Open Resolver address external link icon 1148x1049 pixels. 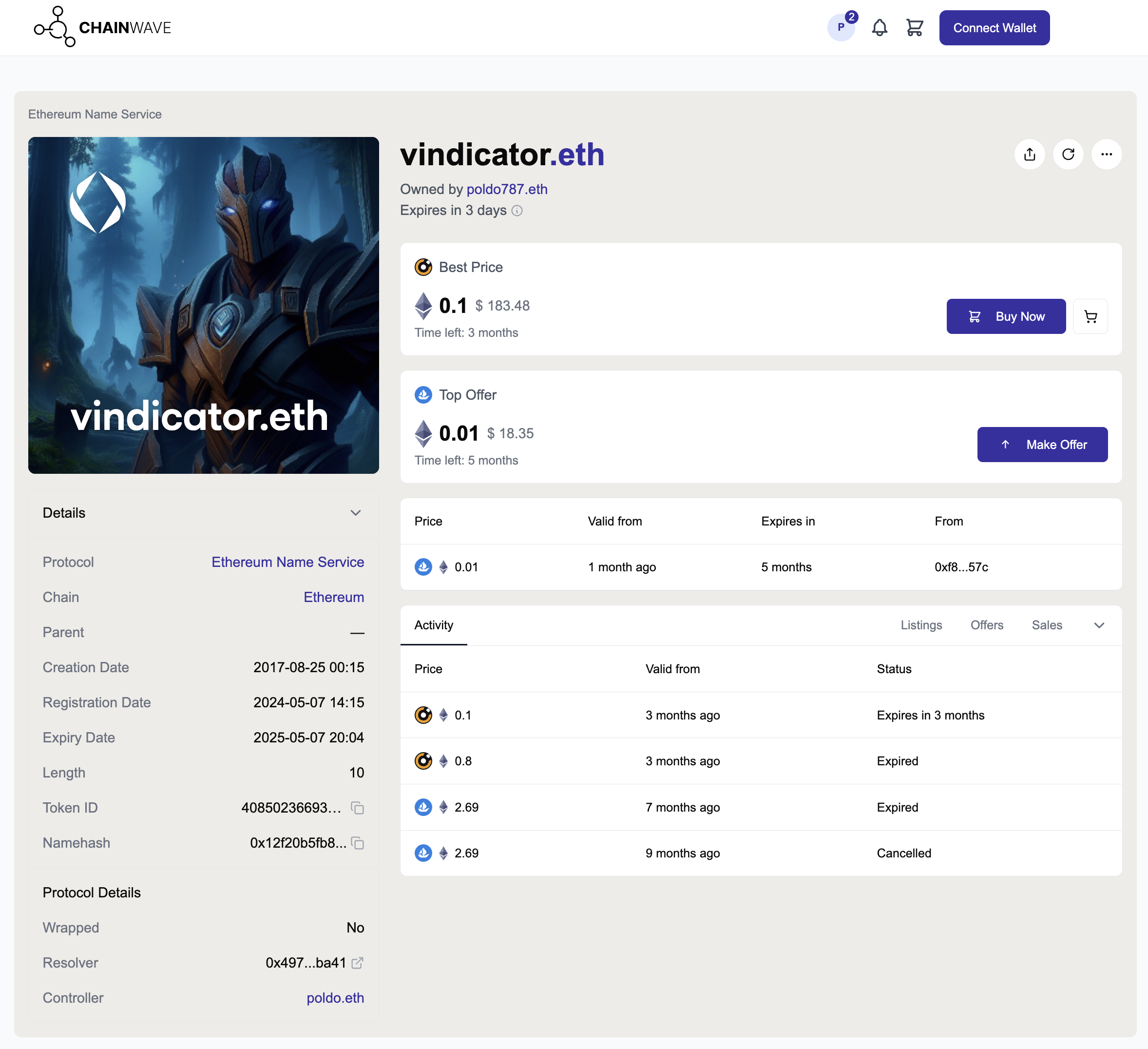pyautogui.click(x=357, y=963)
